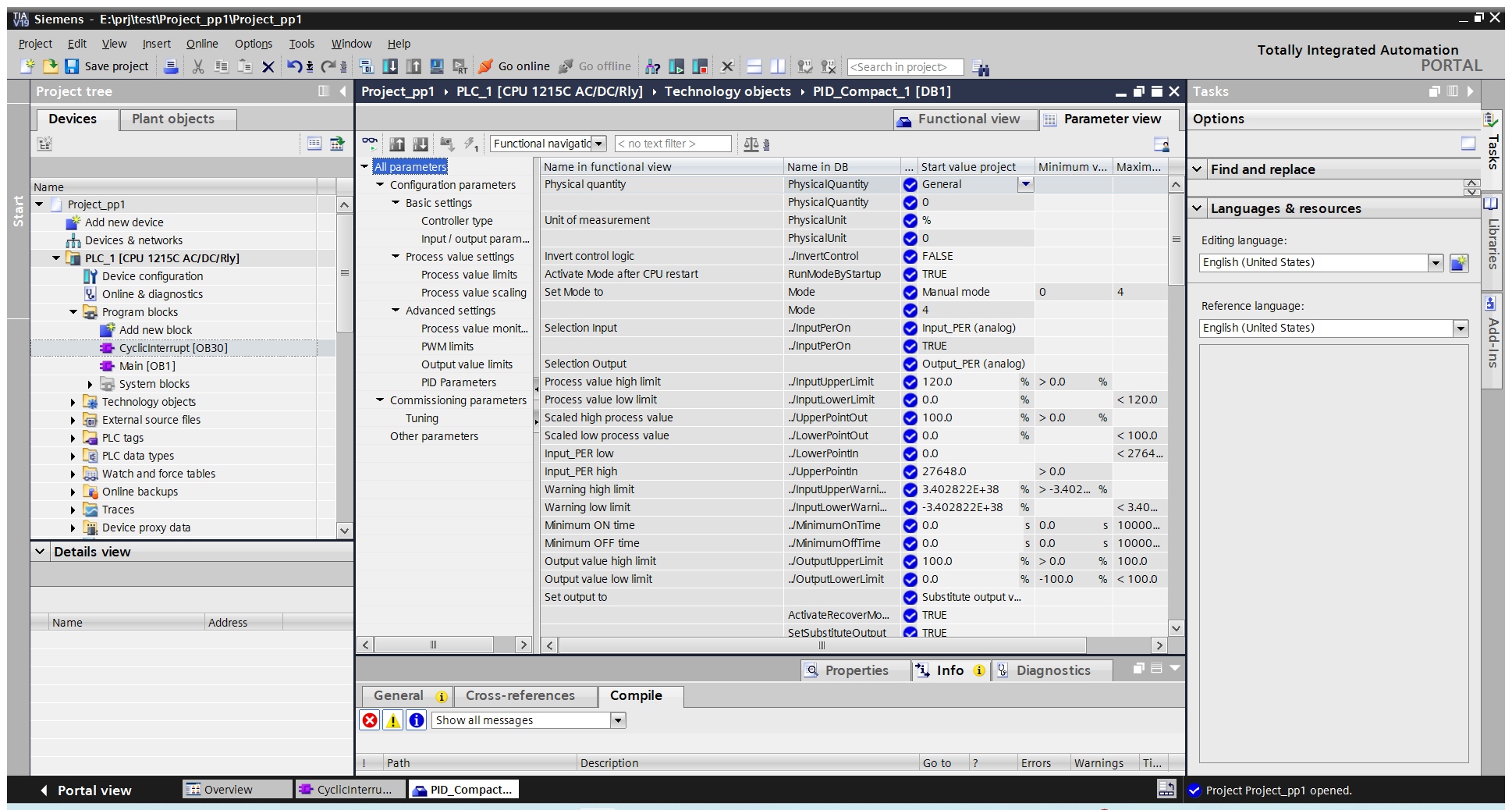1512x810 pixels.
Task: Click the Print icon in main toolbar
Action: (170, 66)
